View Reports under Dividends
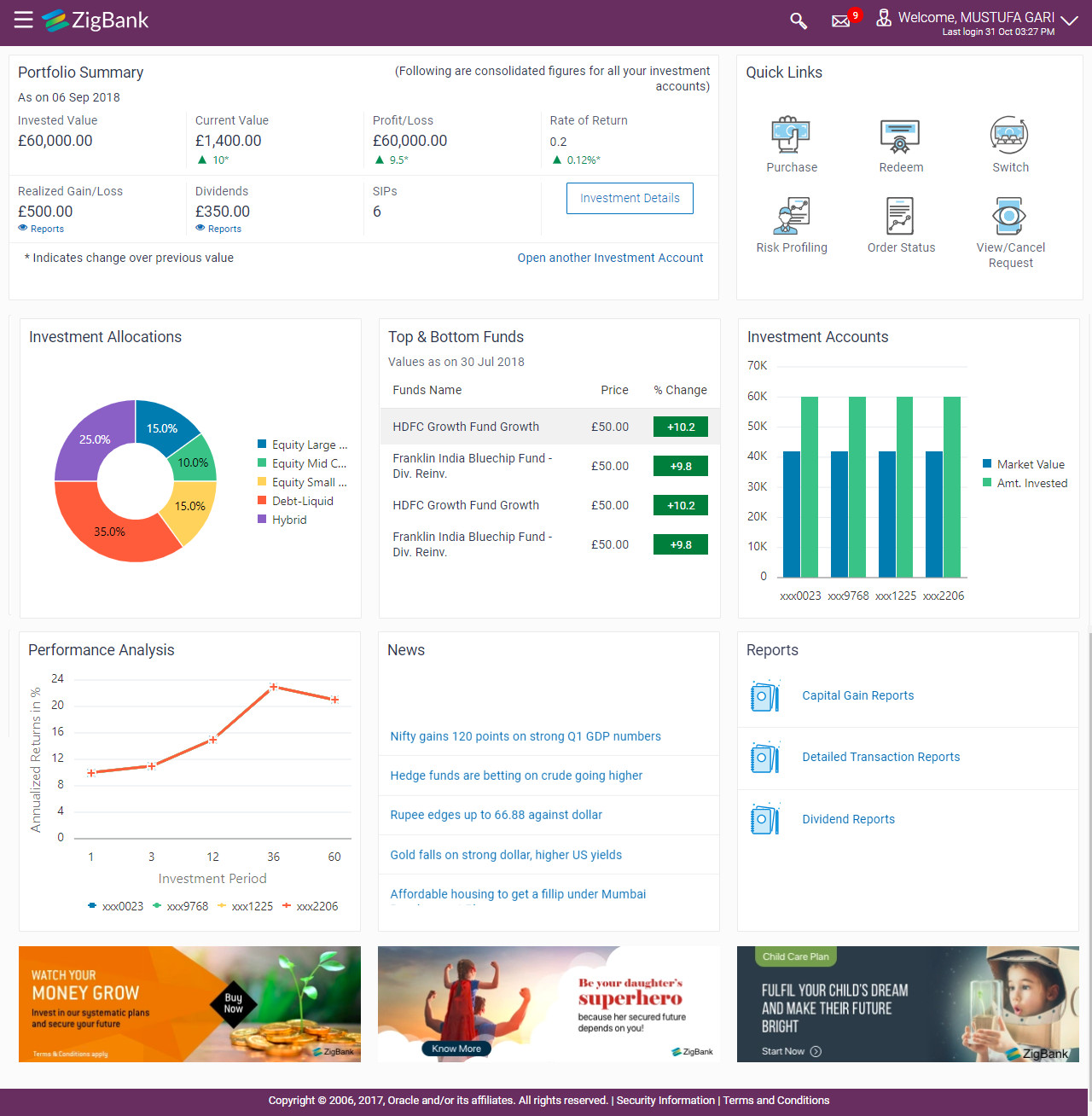This screenshot has width=1092, height=1116. (218, 229)
